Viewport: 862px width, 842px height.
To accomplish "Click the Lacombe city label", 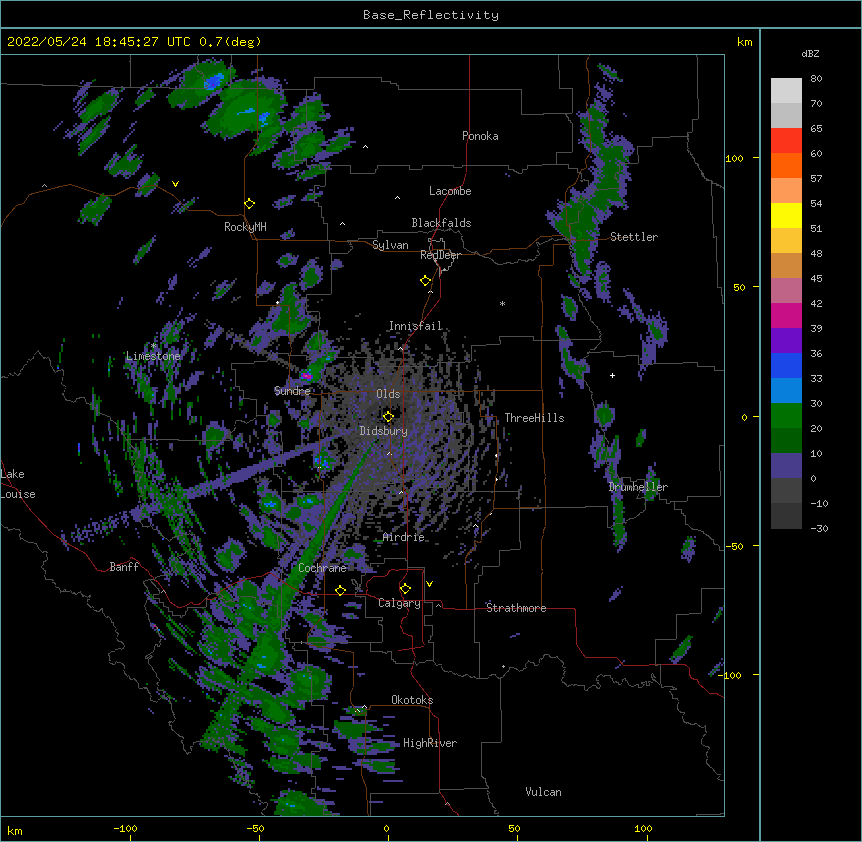I will tap(450, 191).
